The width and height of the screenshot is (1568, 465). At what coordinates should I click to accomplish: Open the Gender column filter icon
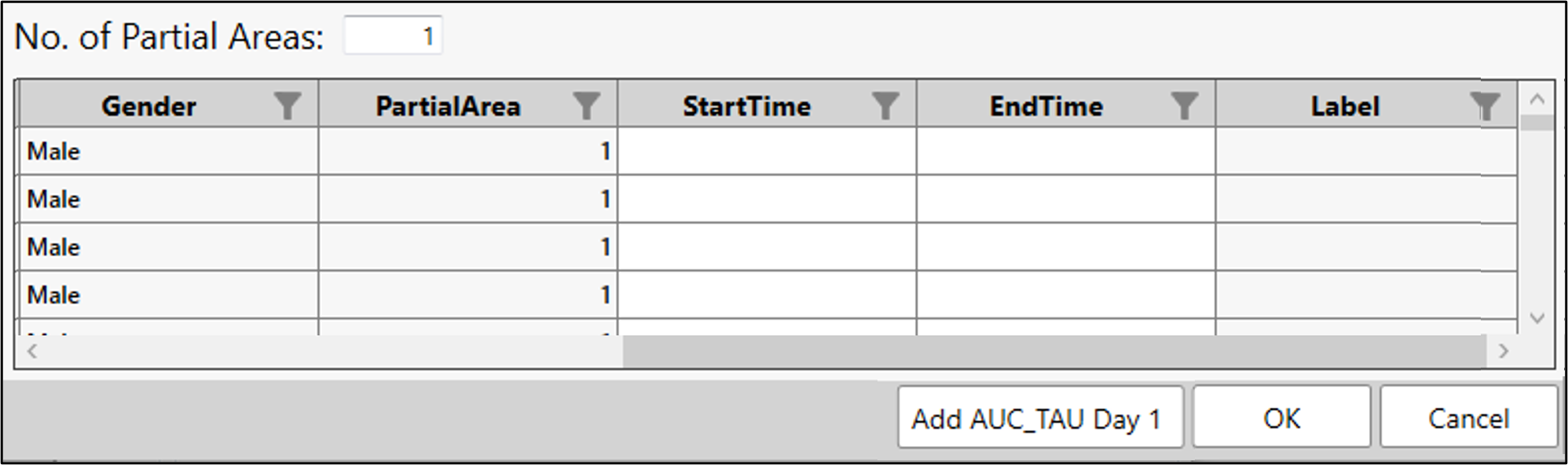288,105
